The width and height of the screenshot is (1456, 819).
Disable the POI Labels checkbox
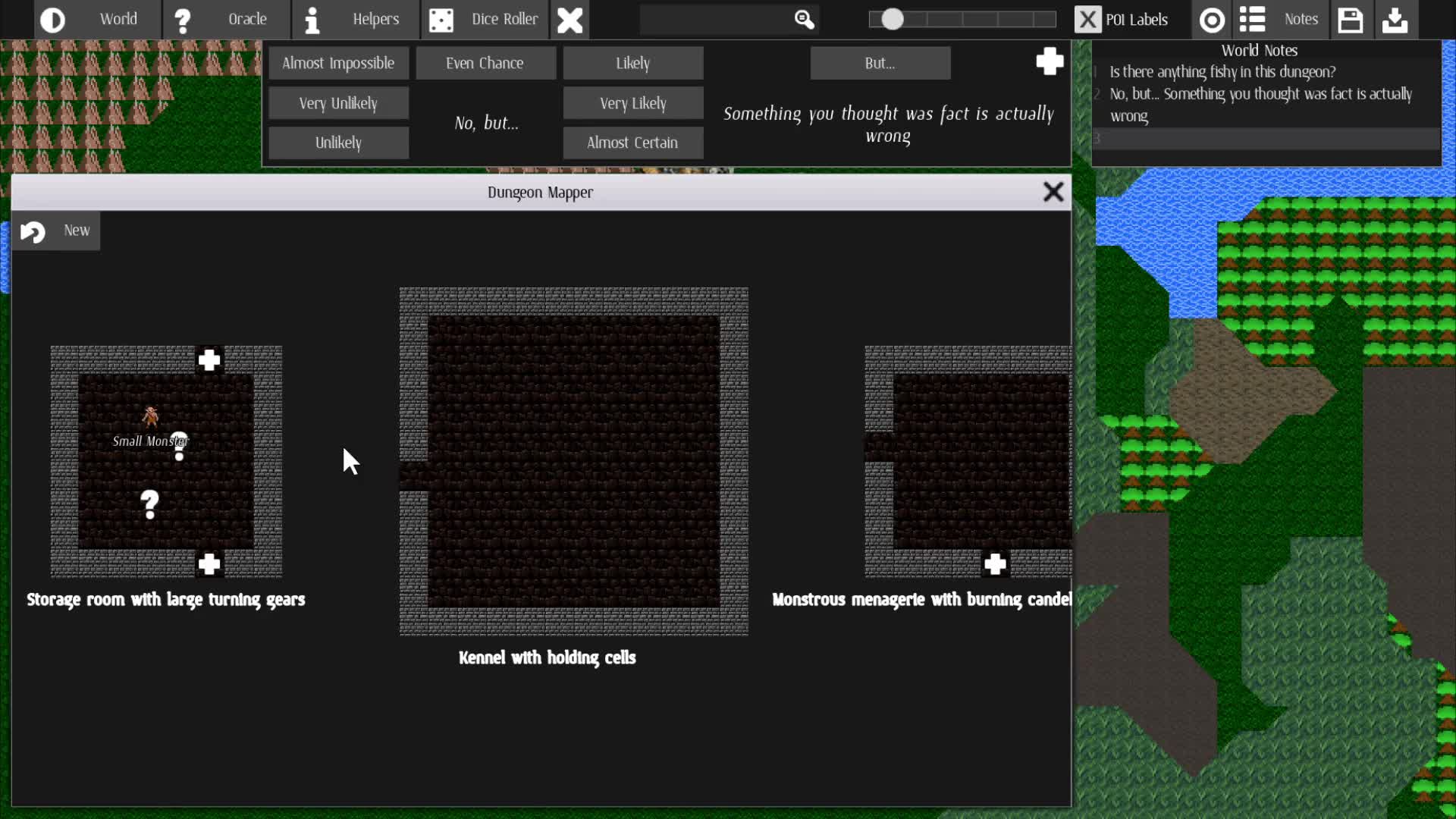pyautogui.click(x=1088, y=19)
